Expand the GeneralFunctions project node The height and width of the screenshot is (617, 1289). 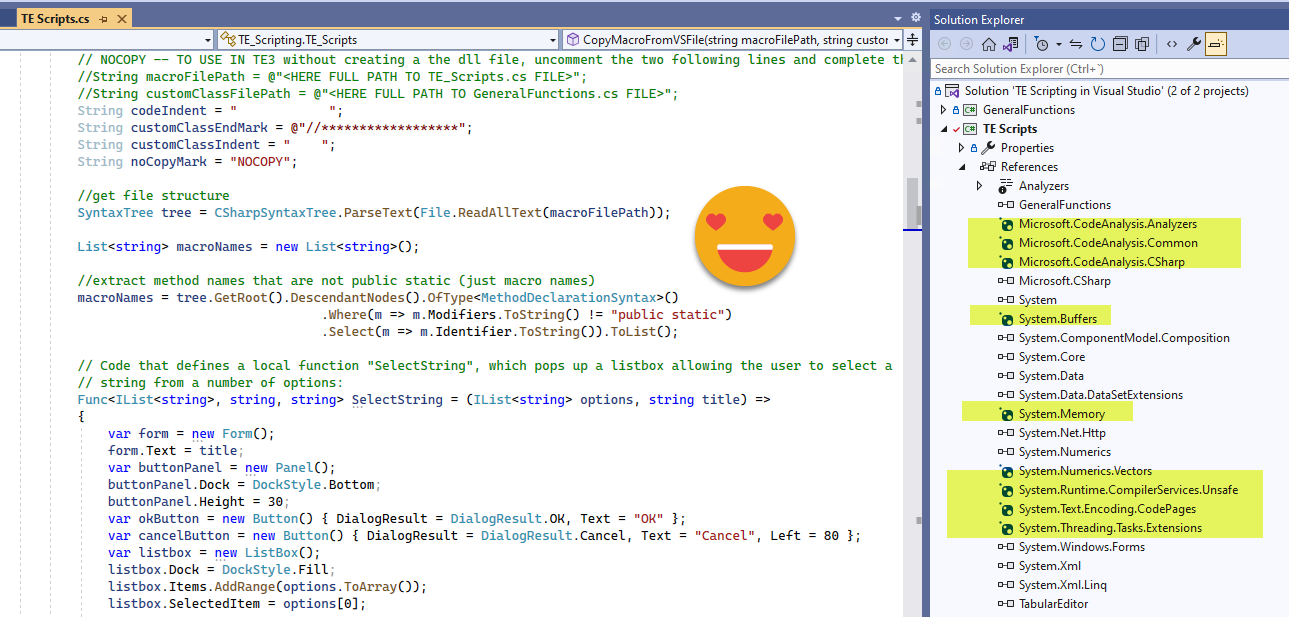[x=943, y=110]
